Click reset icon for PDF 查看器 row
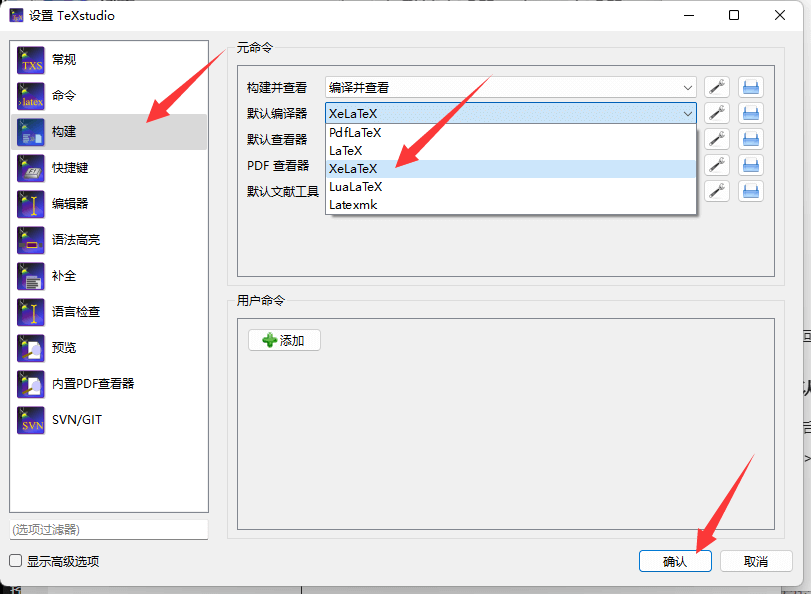The height and width of the screenshot is (594, 811). [x=750, y=166]
